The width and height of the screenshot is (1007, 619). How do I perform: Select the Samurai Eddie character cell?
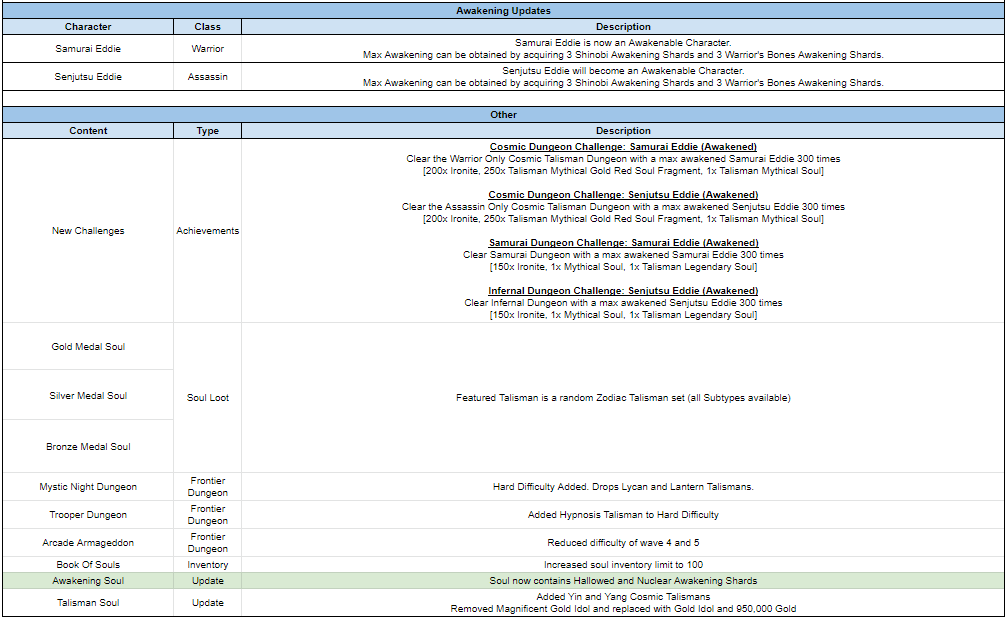[x=88, y=48]
